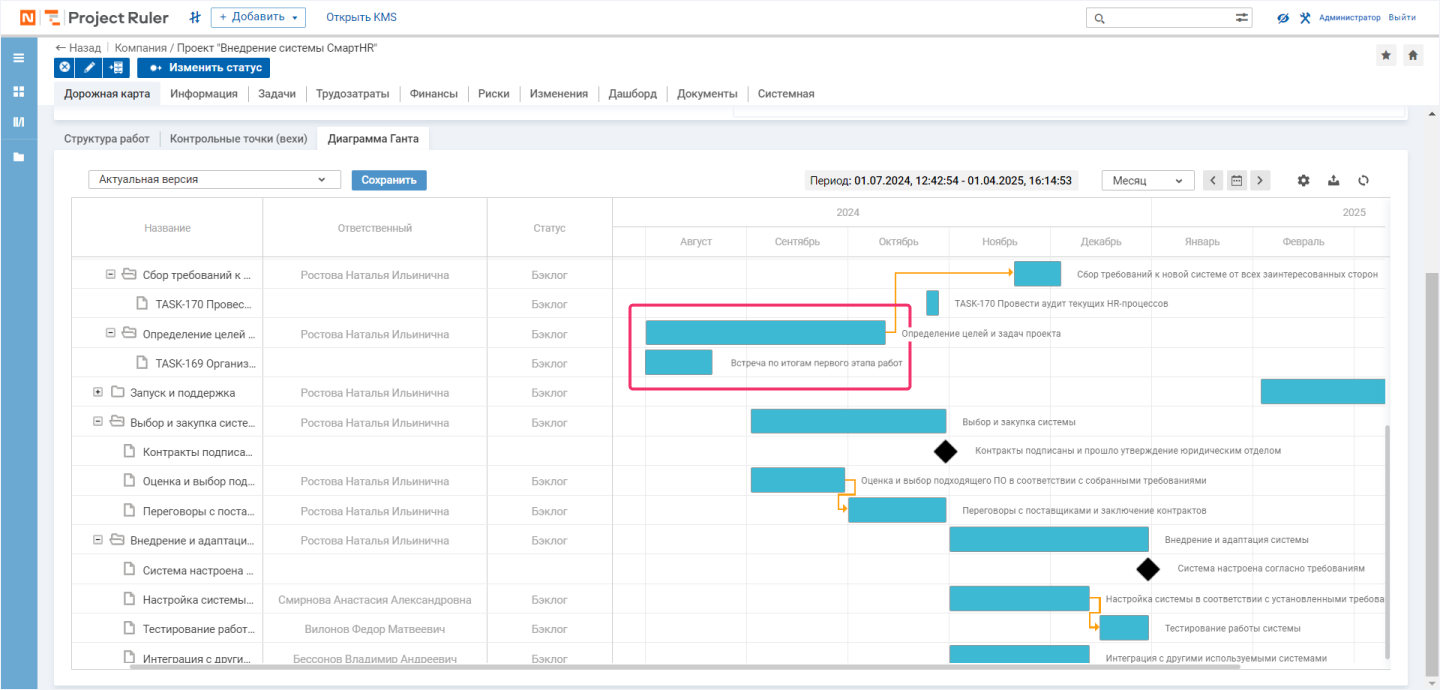Collapse the Сбор требований к... group
The height and width of the screenshot is (690, 1440).
pos(110,274)
